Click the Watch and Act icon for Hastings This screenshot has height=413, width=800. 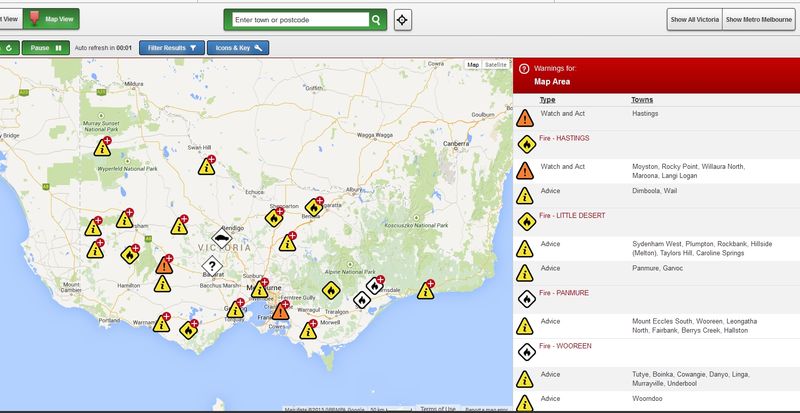pyautogui.click(x=524, y=118)
